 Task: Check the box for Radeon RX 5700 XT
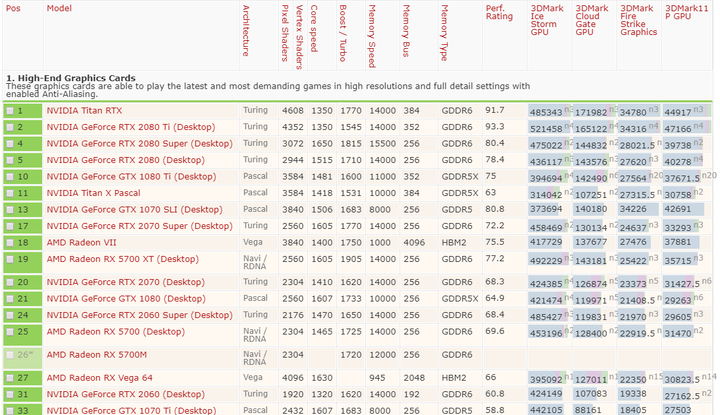[10, 259]
